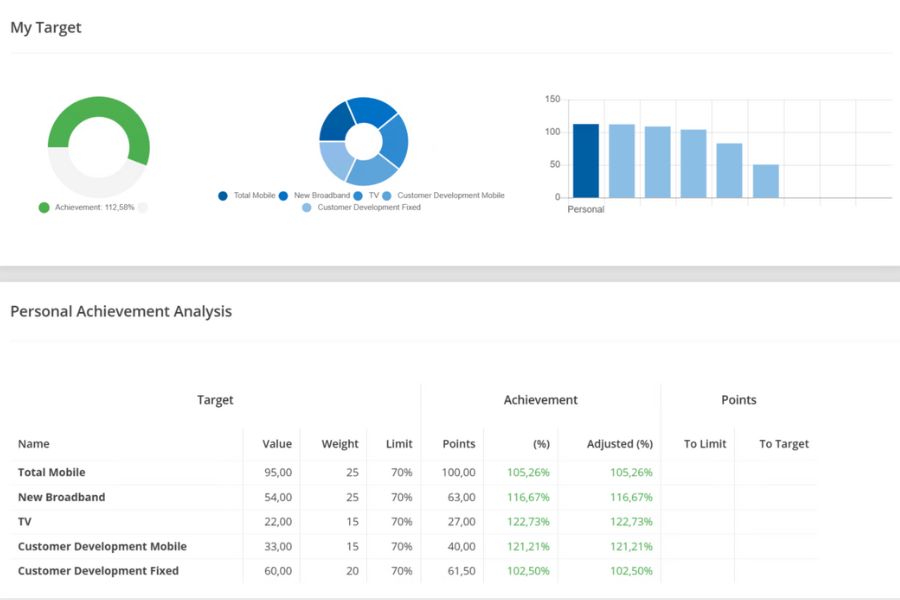Select the Total Mobile row
Screen dimensions: 900x600
pos(413,473)
